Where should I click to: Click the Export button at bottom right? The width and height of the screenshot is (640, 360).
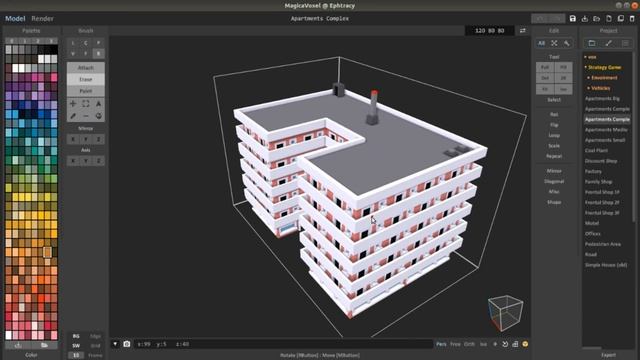pyautogui.click(x=608, y=355)
